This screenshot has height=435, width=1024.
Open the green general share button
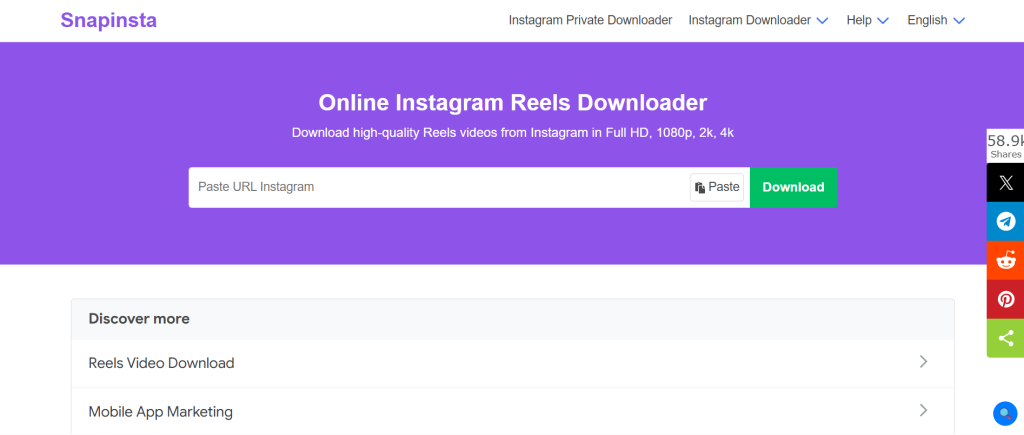click(1006, 338)
